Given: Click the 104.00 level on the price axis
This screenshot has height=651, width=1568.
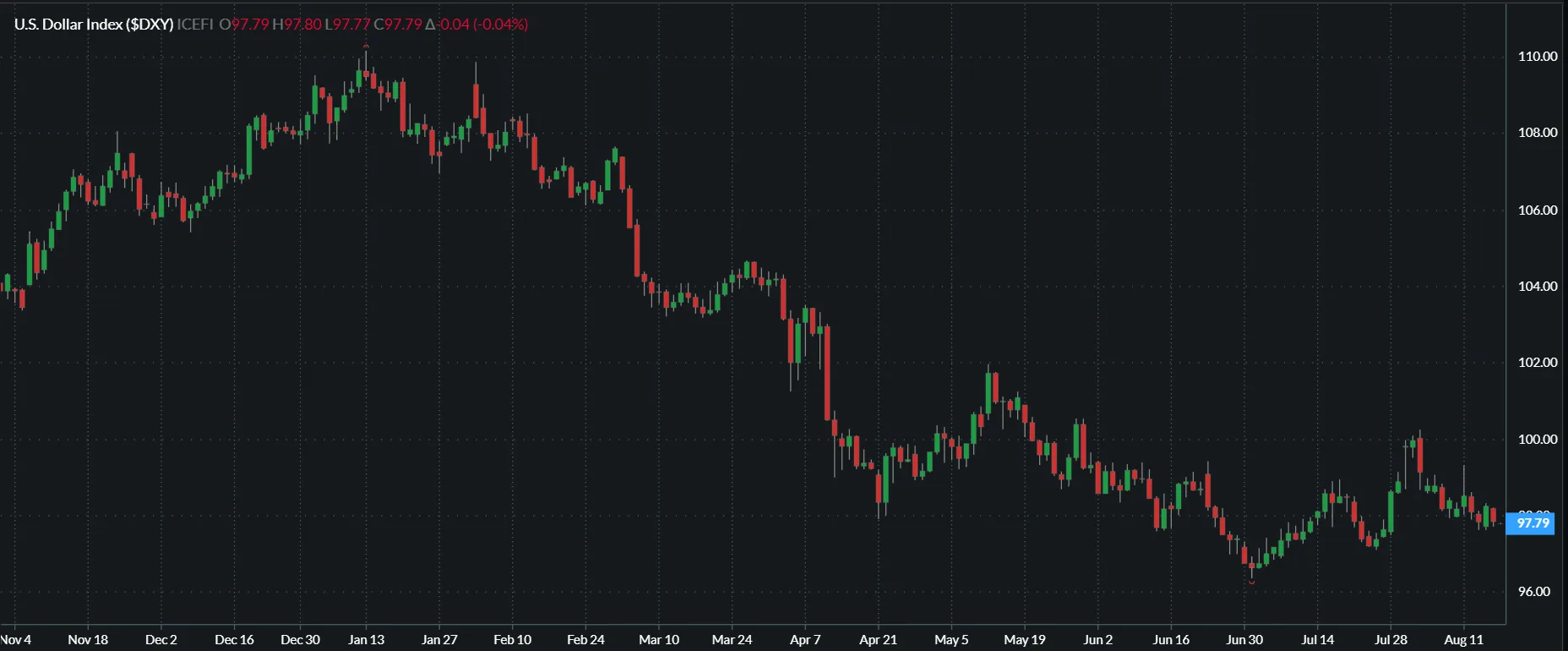Looking at the screenshot, I should click(x=1538, y=287).
